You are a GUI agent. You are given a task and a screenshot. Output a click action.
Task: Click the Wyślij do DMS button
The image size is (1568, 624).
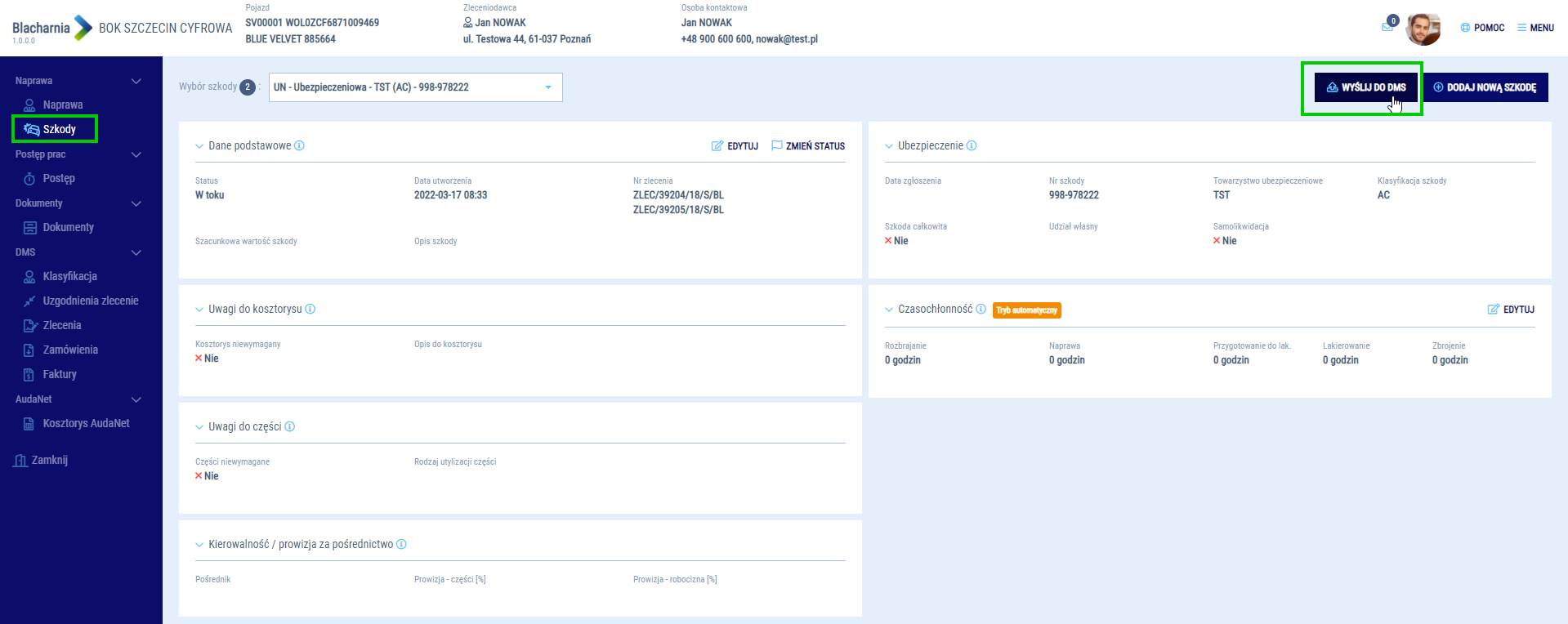1365,87
